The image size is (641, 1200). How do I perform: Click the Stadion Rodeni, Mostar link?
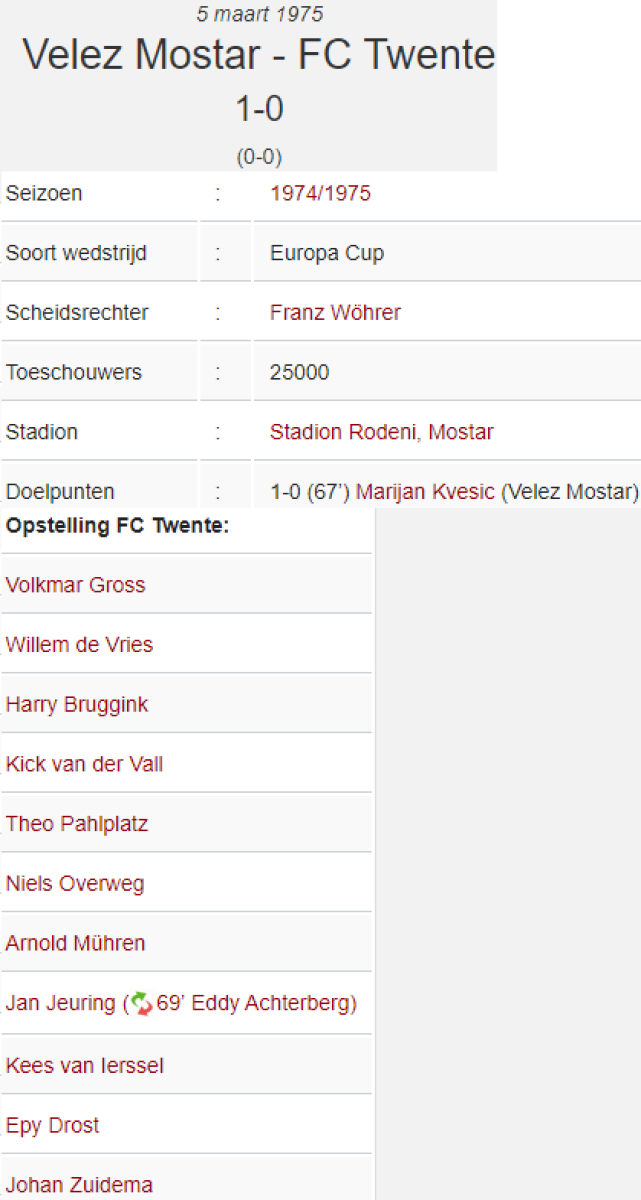381,433
